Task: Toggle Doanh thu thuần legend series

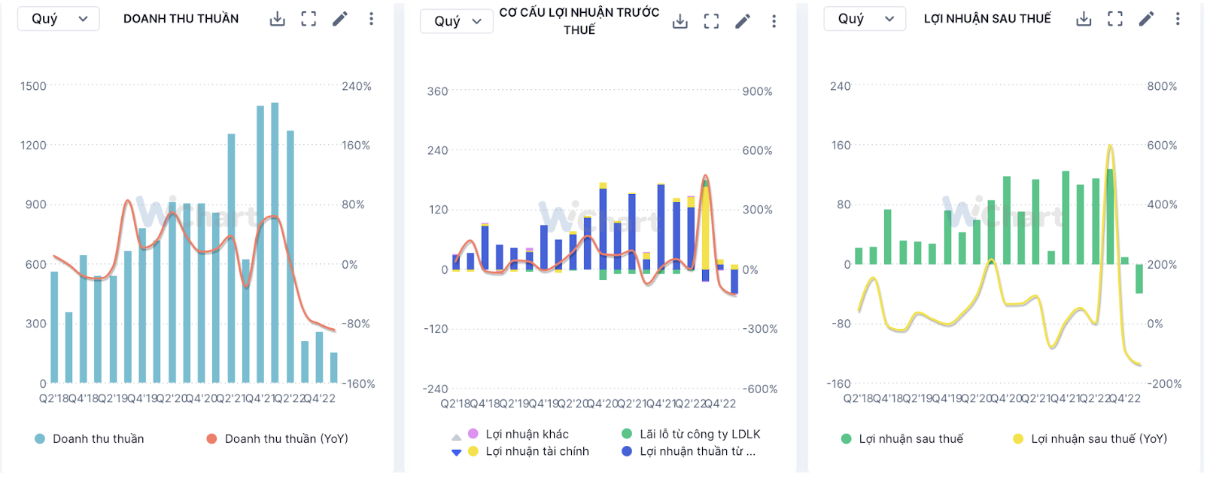Action: click(98, 438)
